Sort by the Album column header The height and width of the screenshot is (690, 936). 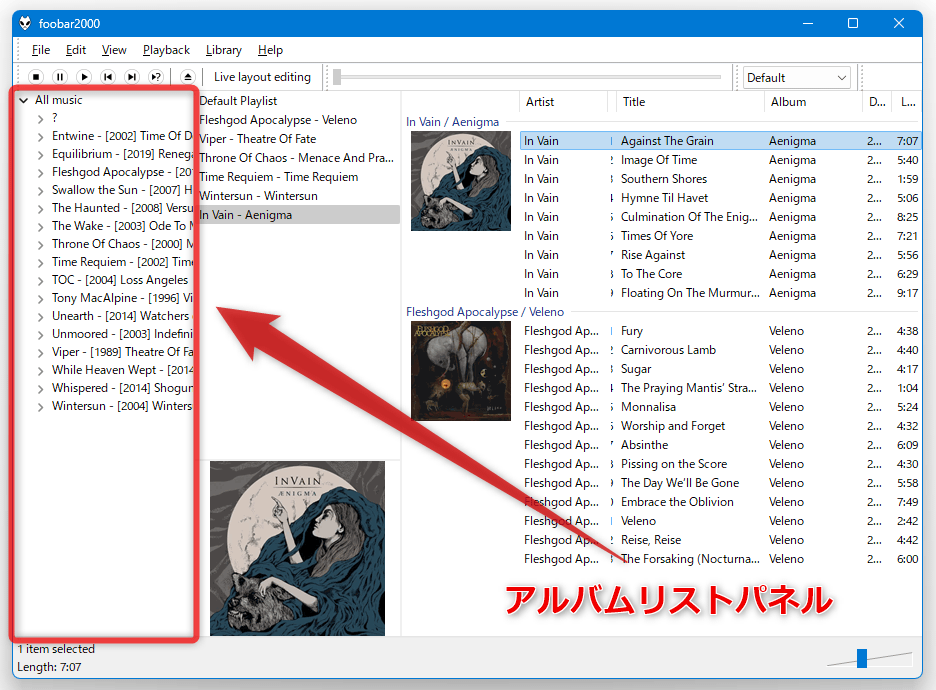(x=813, y=102)
